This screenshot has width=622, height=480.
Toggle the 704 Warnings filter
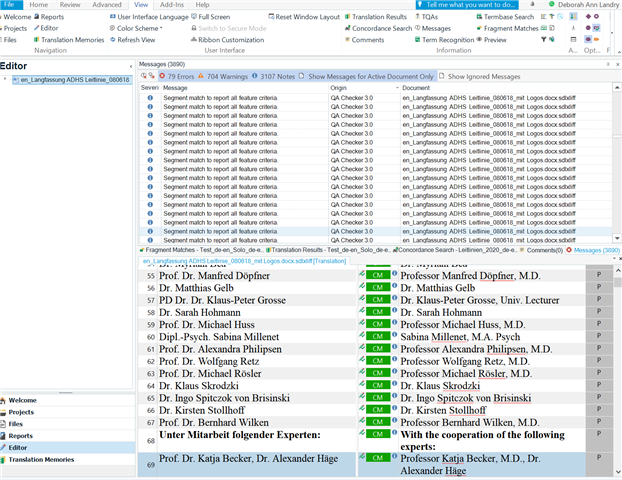point(223,76)
